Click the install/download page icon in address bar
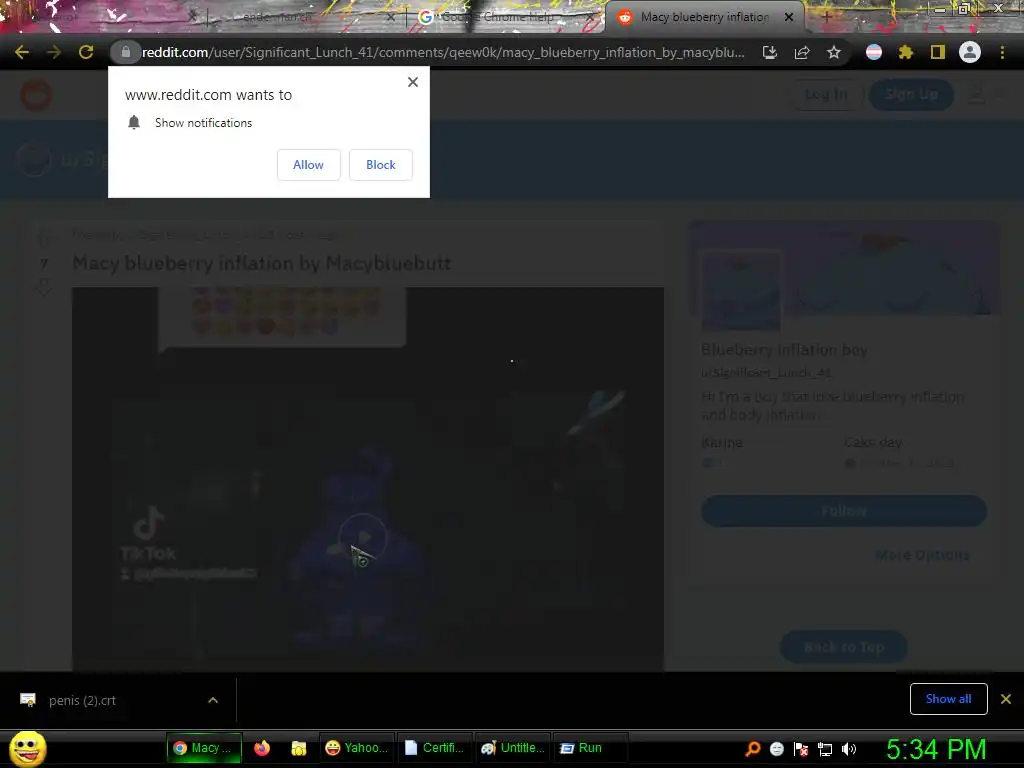Screen dimensions: 1024x768 point(770,52)
